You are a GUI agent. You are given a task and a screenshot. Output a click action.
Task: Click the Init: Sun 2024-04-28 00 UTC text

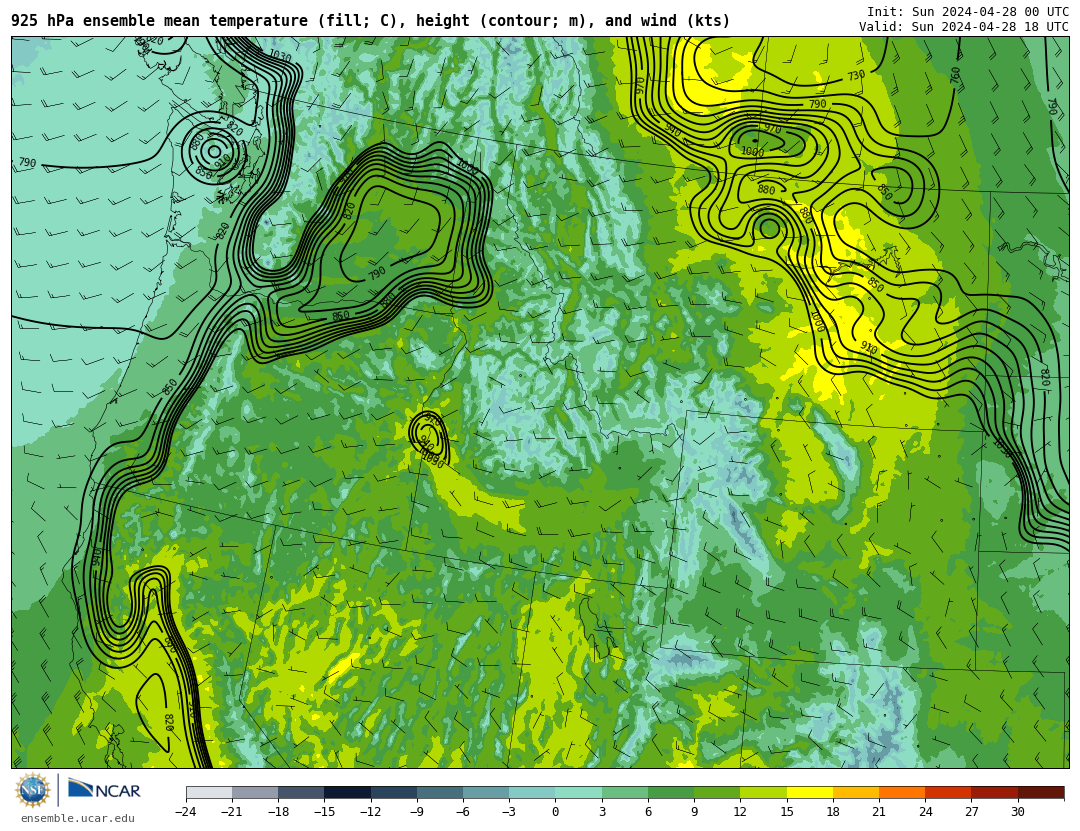(x=967, y=12)
